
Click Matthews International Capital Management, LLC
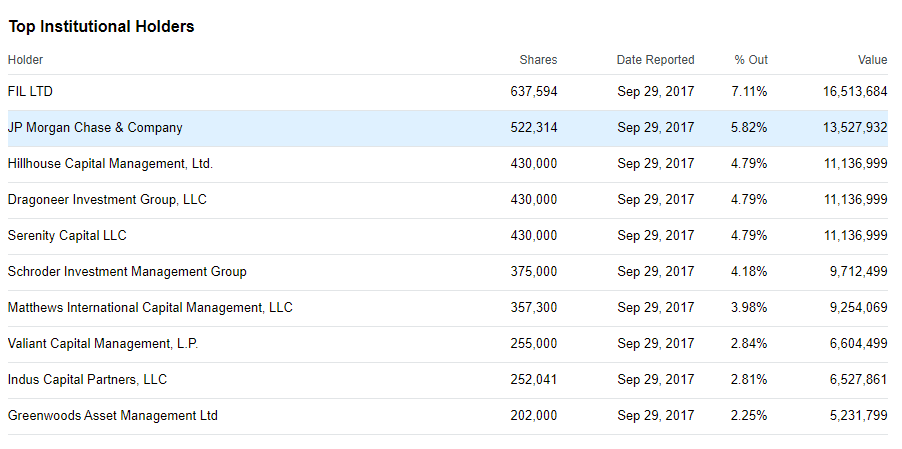click(x=150, y=308)
